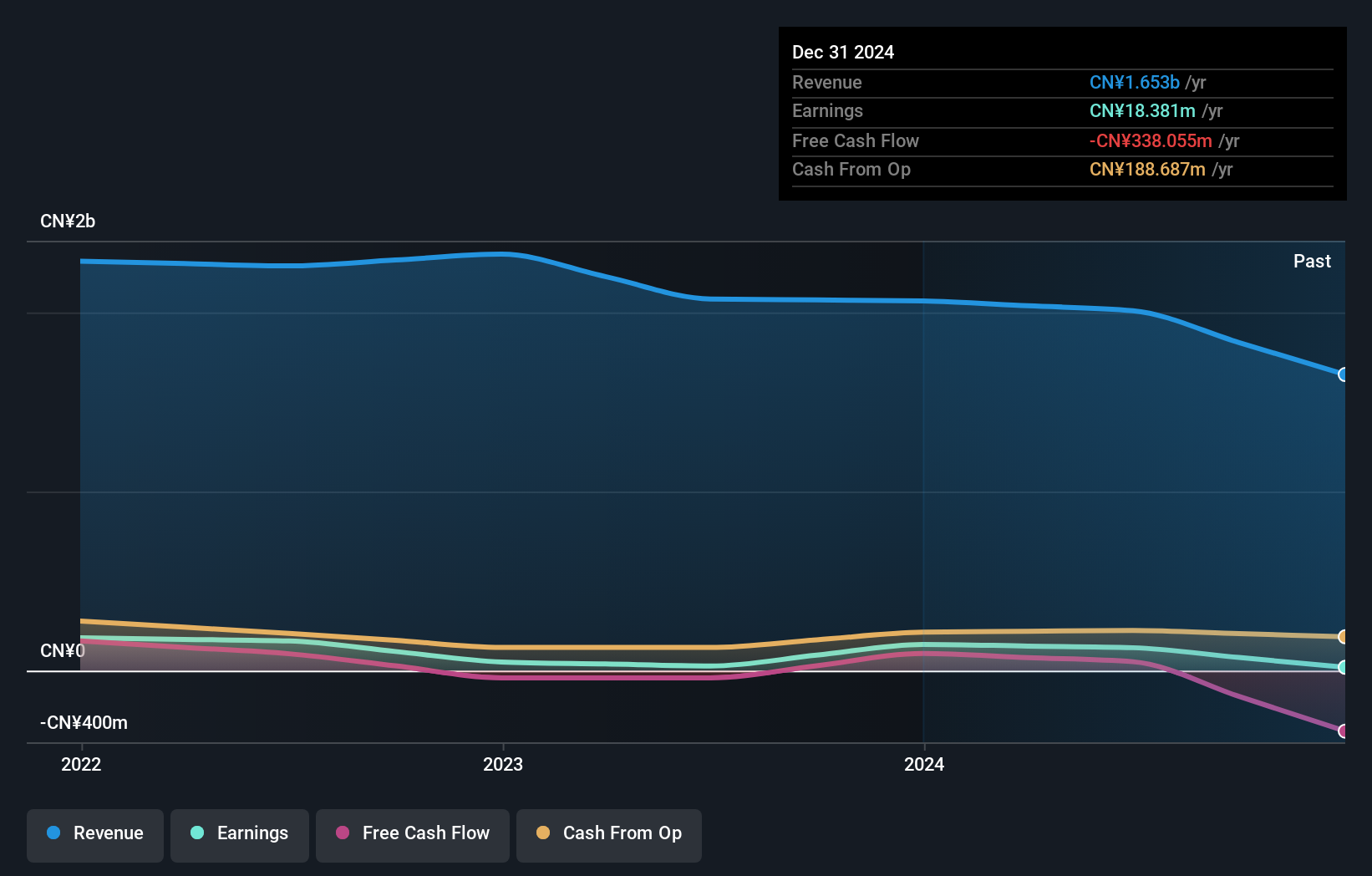The width and height of the screenshot is (1372, 876).
Task: Click the Cash From Op end-point marker
Action: [1343, 637]
